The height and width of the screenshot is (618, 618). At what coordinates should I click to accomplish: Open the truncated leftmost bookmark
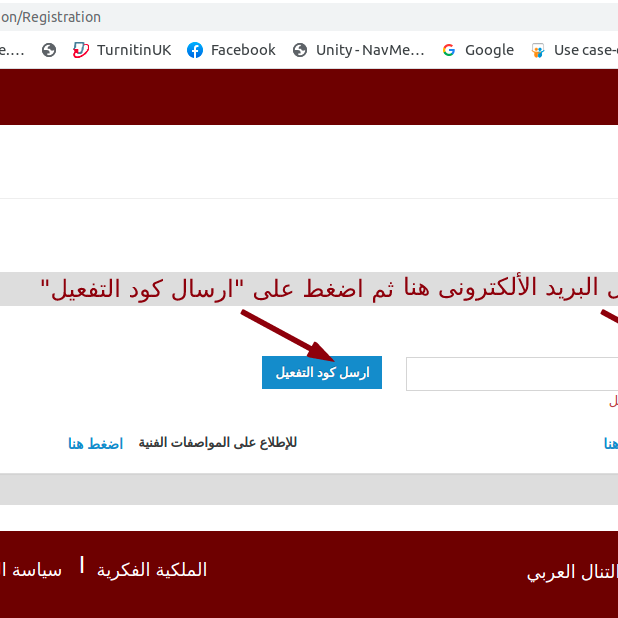12,50
